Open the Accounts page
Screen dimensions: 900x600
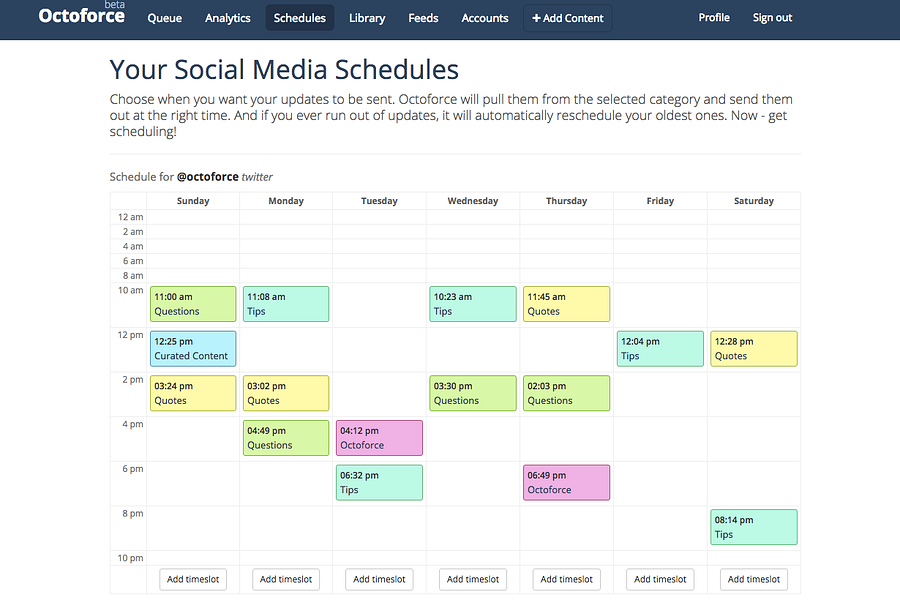[x=485, y=18]
